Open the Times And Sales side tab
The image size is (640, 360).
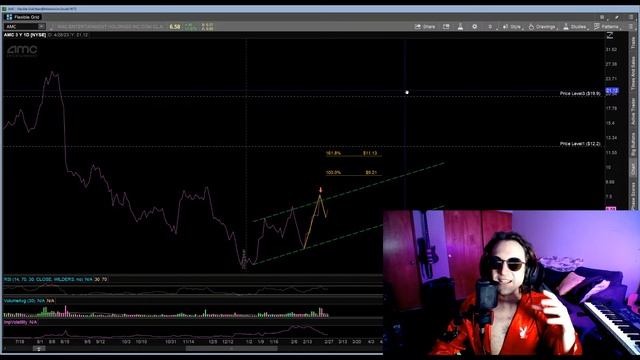pos(633,73)
